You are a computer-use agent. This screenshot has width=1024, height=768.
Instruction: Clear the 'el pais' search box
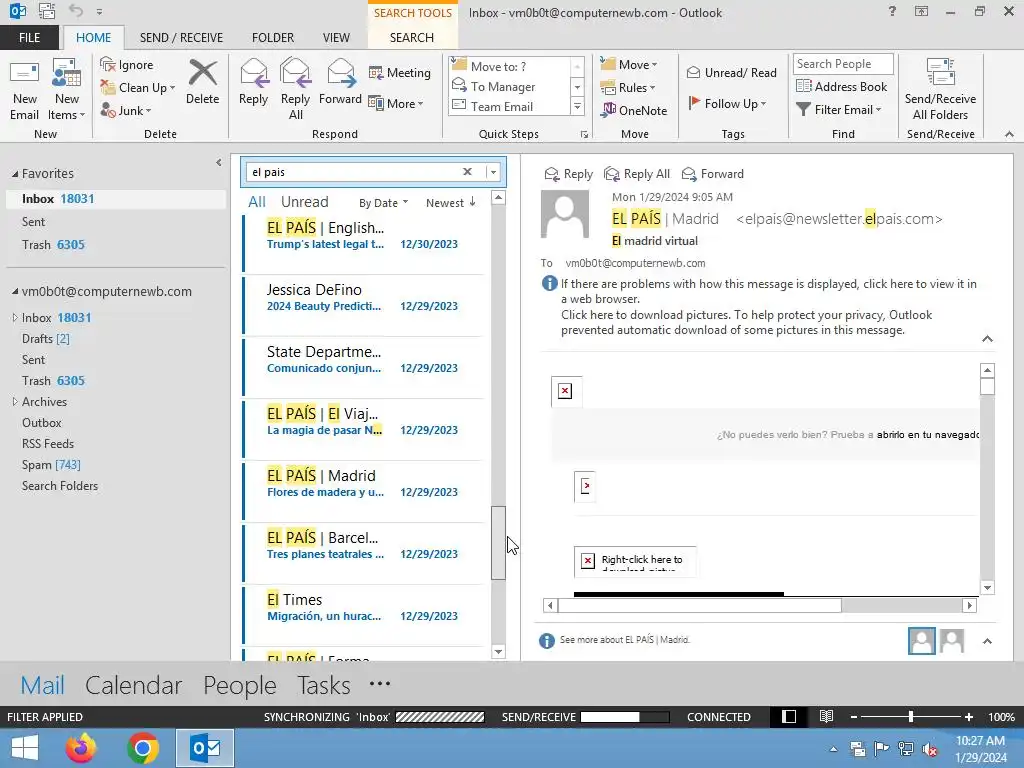click(x=468, y=172)
